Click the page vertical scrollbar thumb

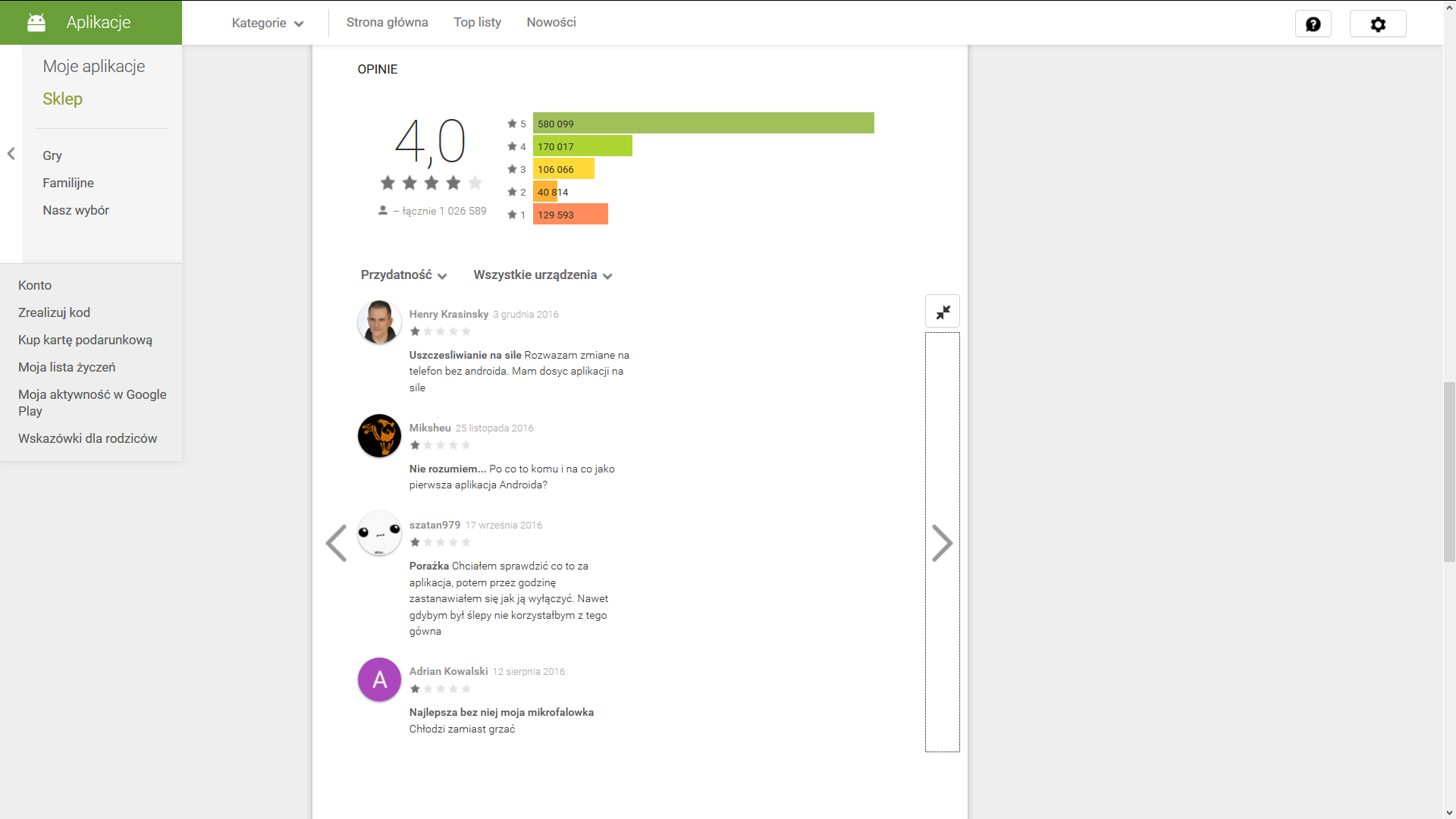(x=1449, y=470)
